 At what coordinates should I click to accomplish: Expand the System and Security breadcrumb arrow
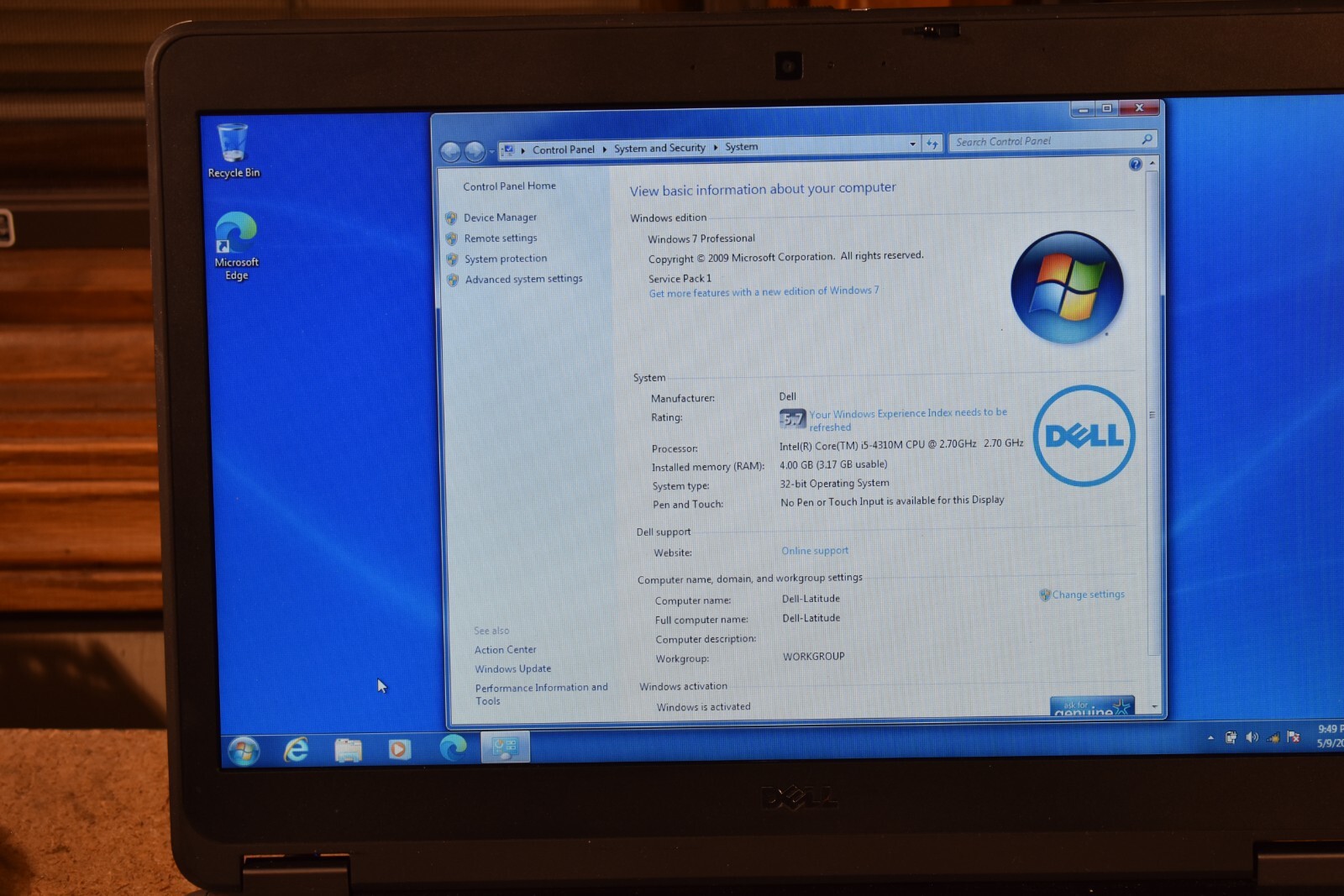click(x=716, y=148)
